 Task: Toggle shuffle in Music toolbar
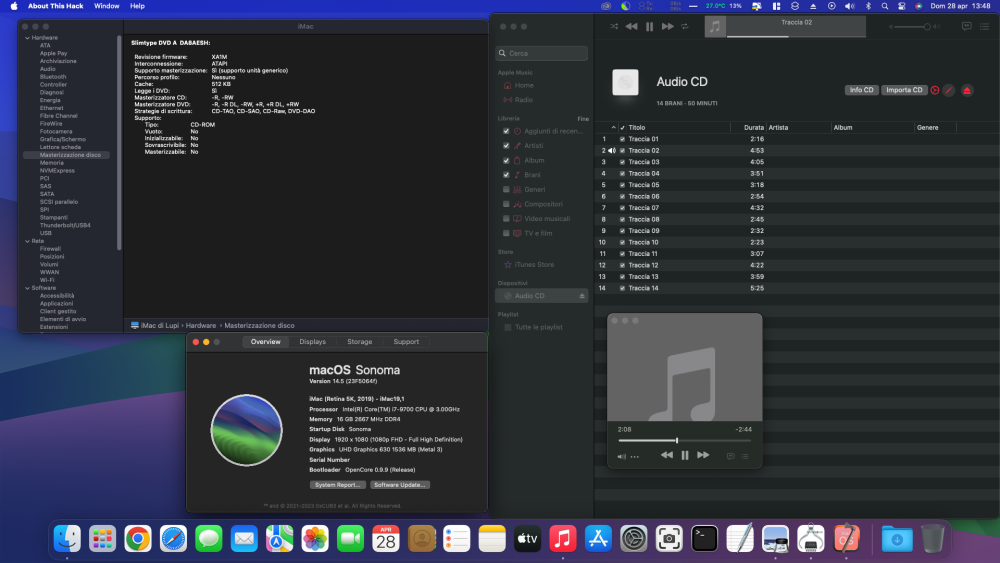click(614, 27)
